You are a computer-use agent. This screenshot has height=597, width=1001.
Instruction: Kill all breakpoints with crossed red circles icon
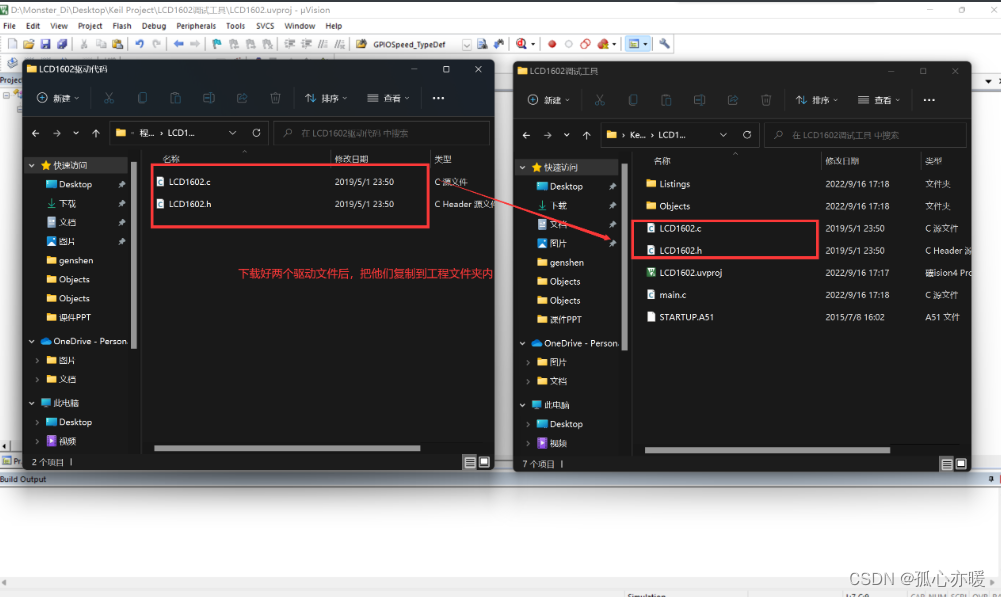tap(603, 44)
